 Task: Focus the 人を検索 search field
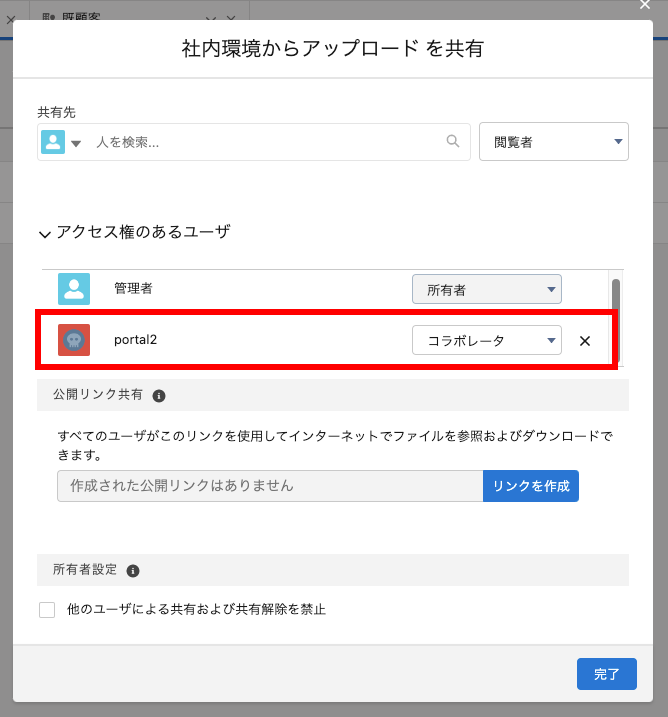(x=265, y=142)
